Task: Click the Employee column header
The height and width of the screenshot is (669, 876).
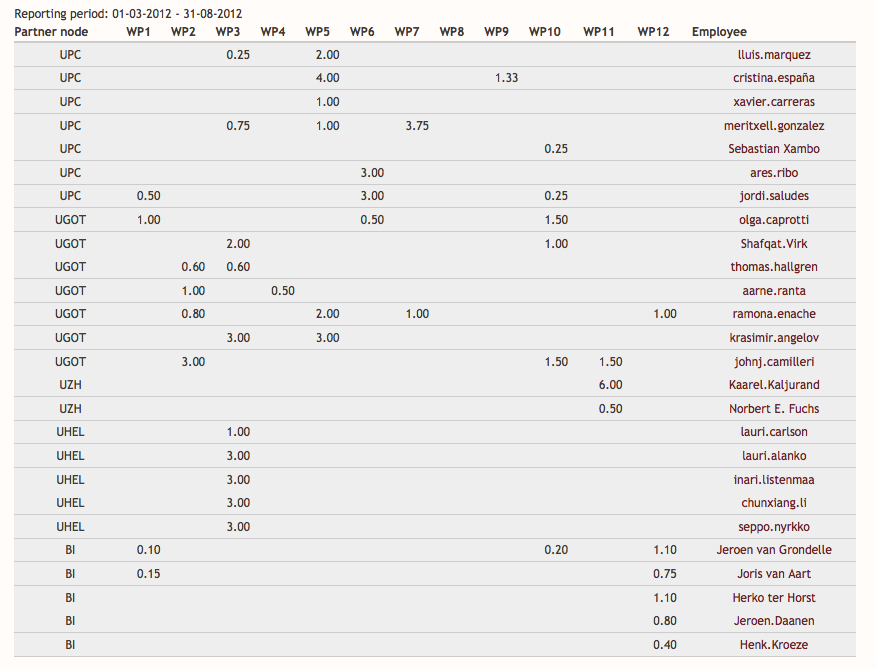Action: pos(719,32)
